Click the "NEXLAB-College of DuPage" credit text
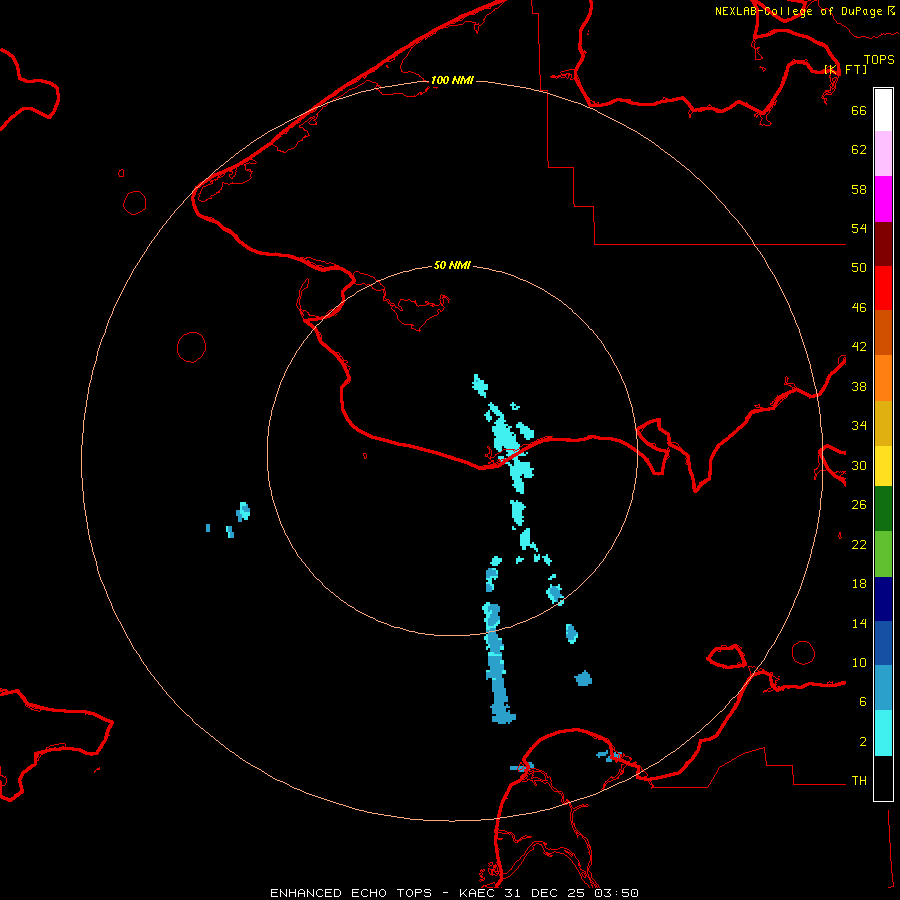Screen dimensions: 900x900 (798, 11)
